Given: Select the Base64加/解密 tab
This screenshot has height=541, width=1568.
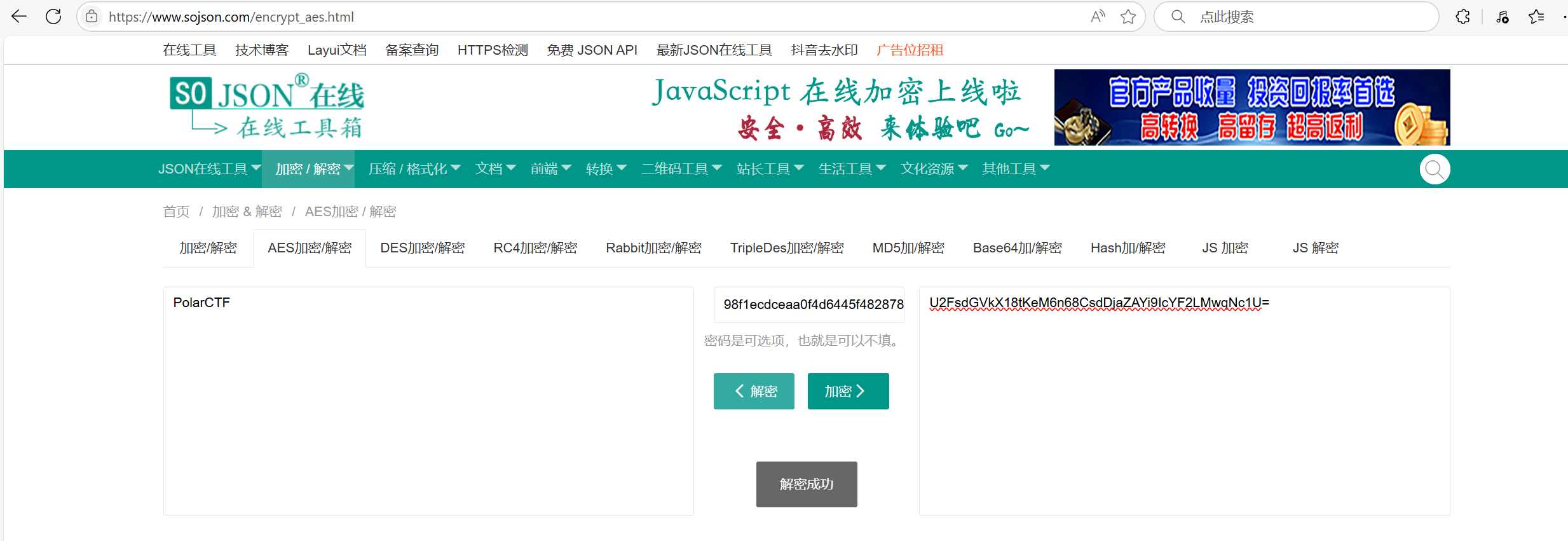Looking at the screenshot, I should 1017,248.
